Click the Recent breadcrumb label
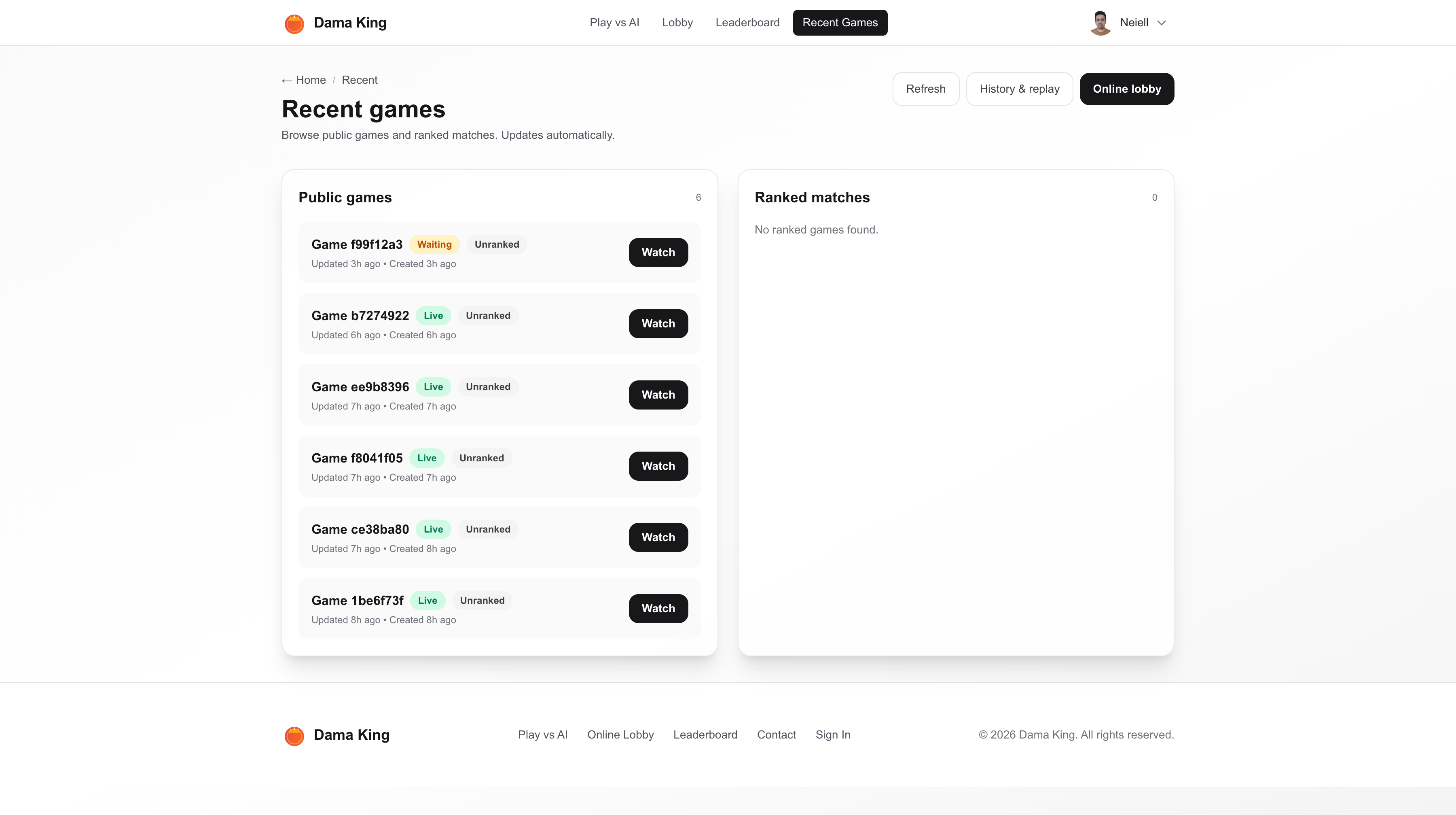The height and width of the screenshot is (815, 1456). click(360, 80)
